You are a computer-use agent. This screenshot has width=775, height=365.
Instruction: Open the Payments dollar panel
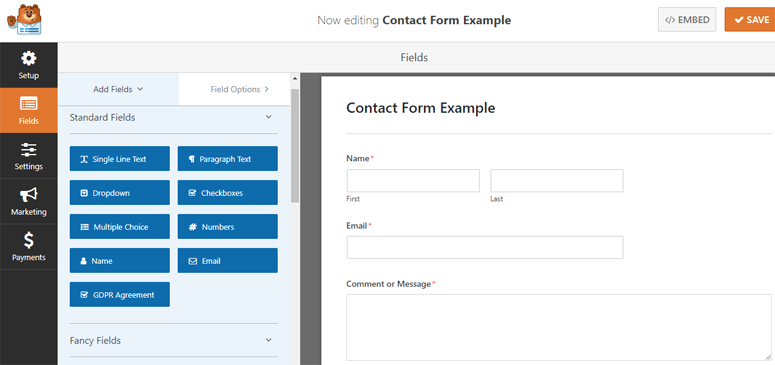(29, 247)
